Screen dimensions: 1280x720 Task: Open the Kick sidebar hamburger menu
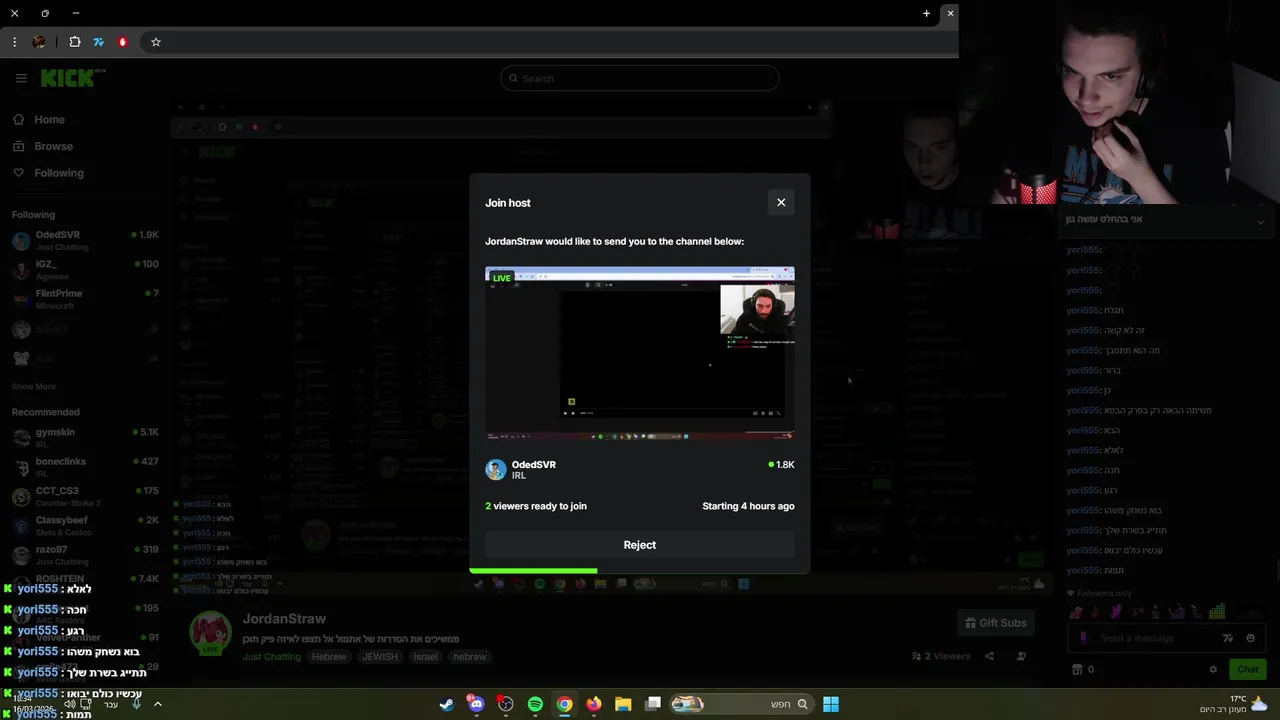21,78
